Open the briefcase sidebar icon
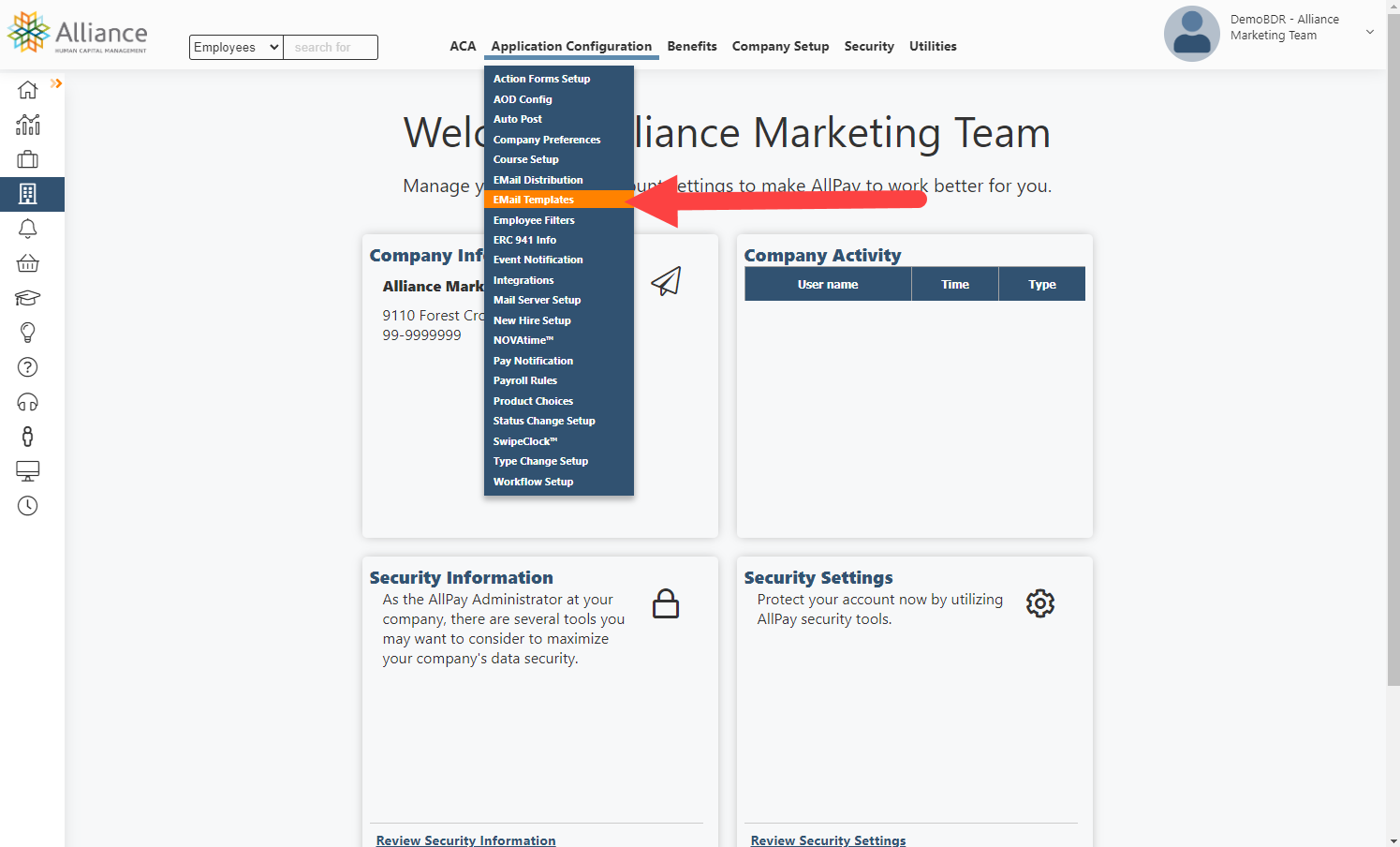Image resolution: width=1400 pixels, height=847 pixels. [28, 159]
